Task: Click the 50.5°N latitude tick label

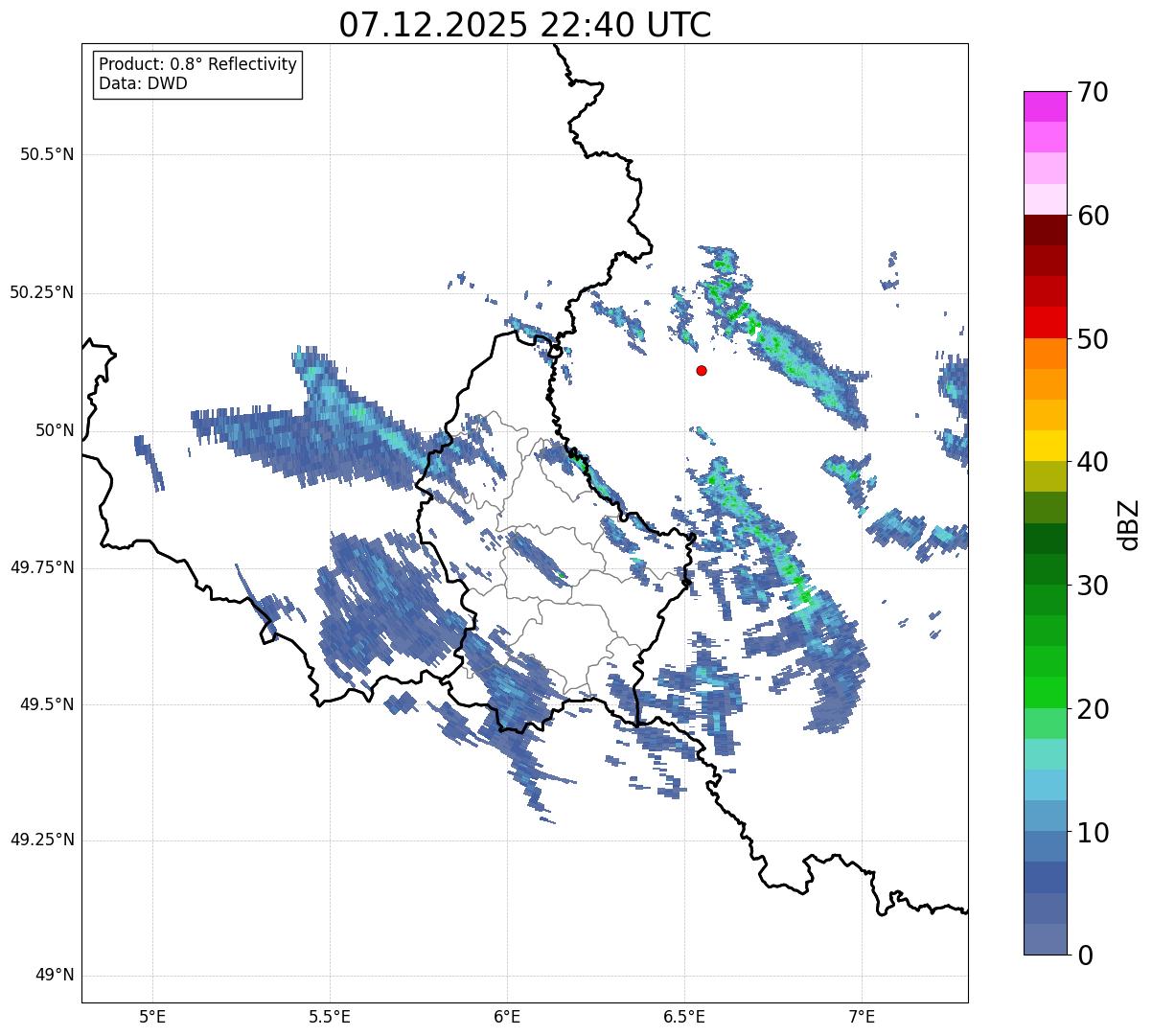Action: 46,154
